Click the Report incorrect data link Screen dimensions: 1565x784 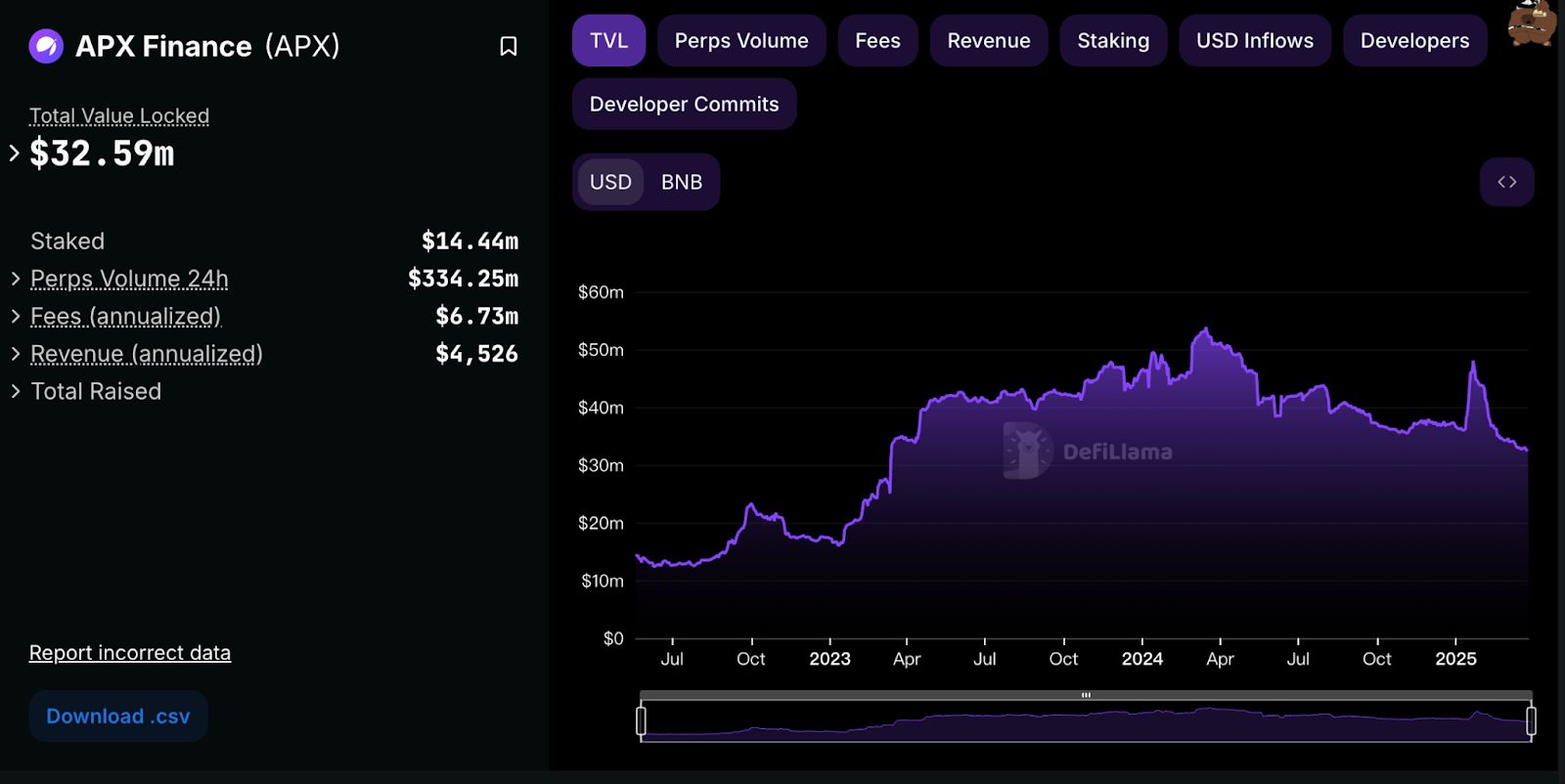(130, 653)
